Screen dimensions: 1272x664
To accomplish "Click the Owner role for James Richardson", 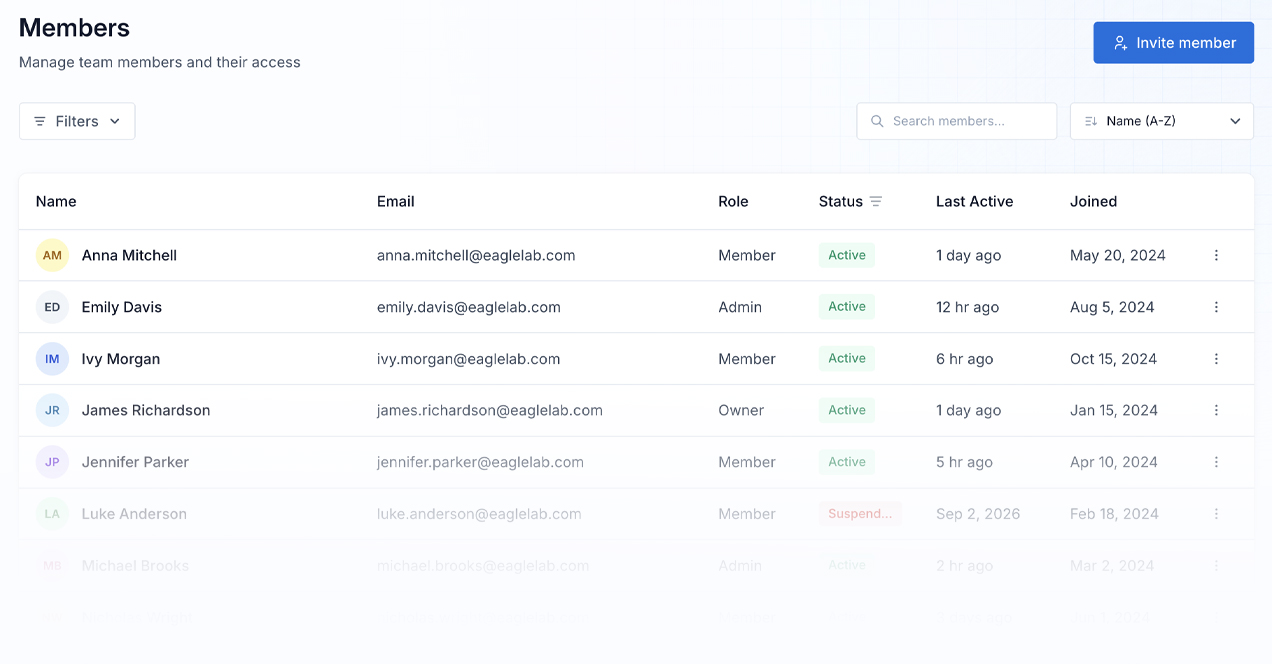I will click(741, 410).
